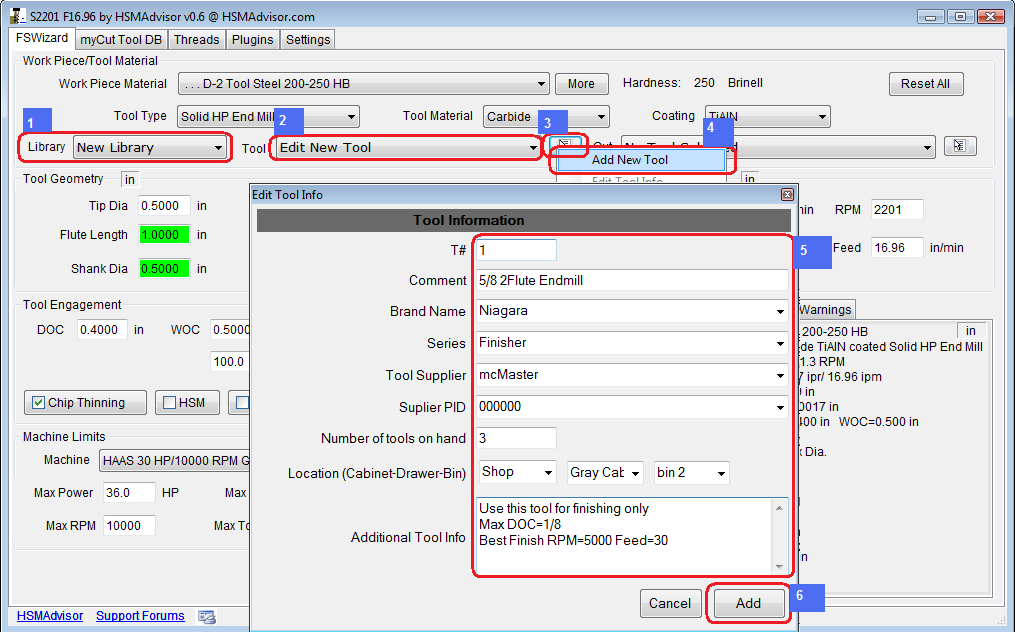Open the Support Forums link
This screenshot has width=1015, height=632.
(x=140, y=616)
